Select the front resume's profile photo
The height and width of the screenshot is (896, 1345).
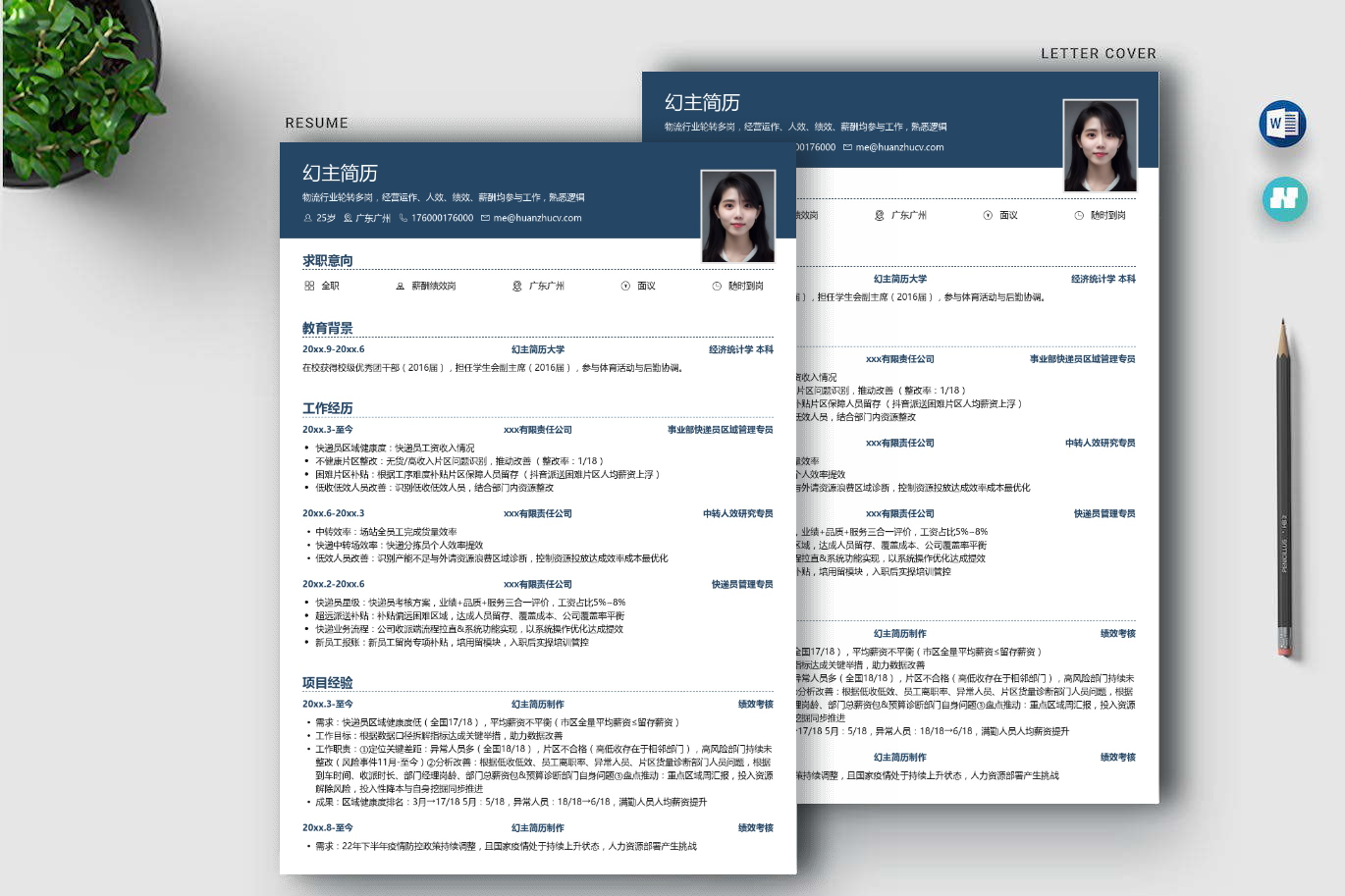(737, 216)
